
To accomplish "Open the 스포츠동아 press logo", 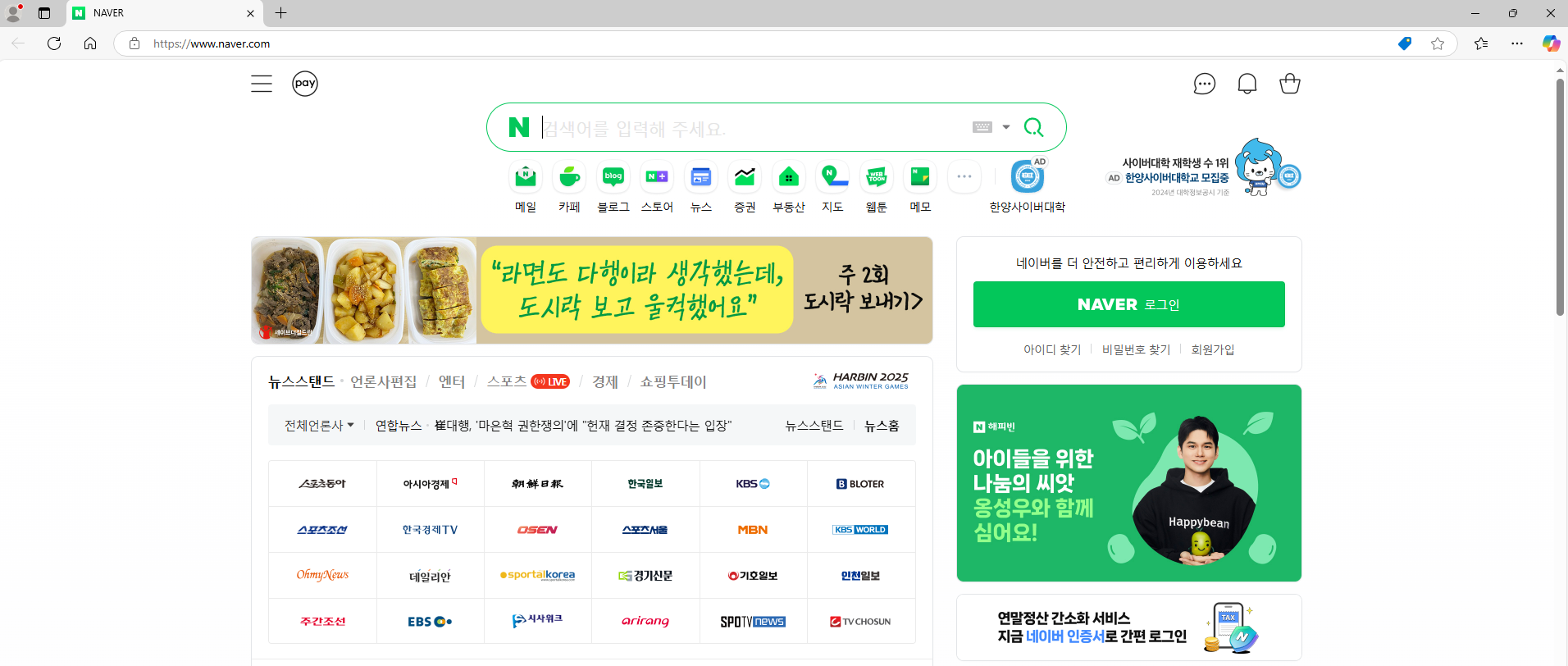I will pyautogui.click(x=322, y=484).
